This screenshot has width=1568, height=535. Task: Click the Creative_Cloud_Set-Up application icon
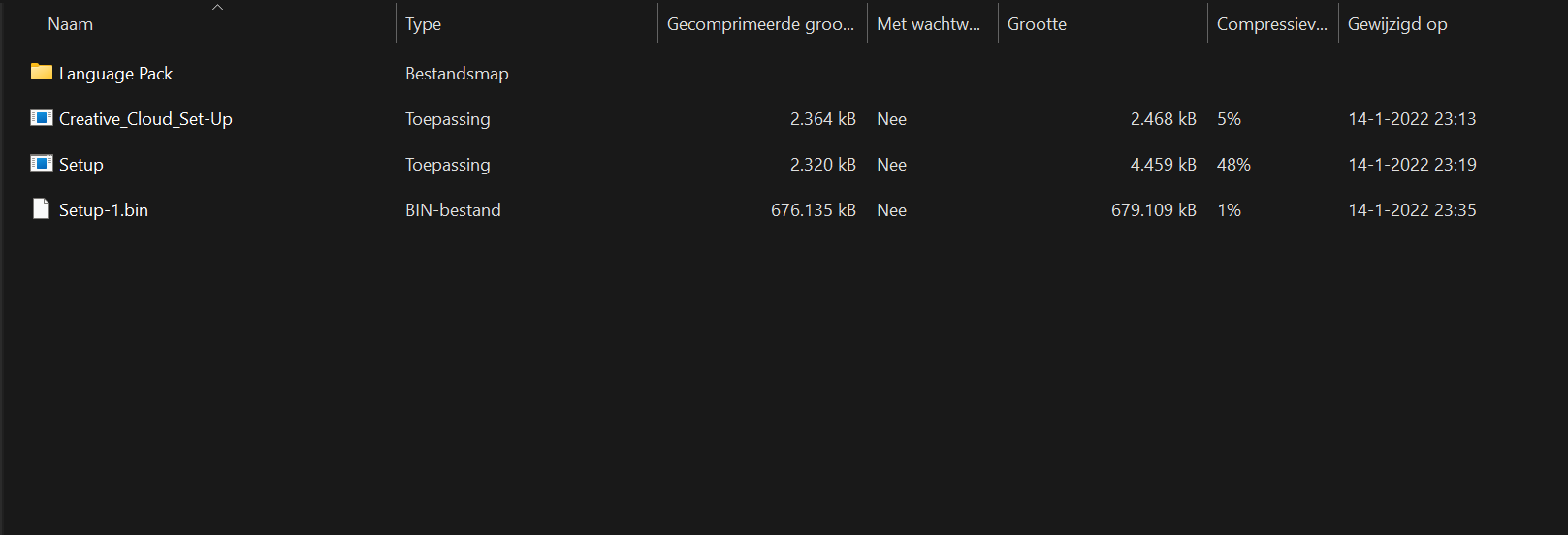coord(41,118)
